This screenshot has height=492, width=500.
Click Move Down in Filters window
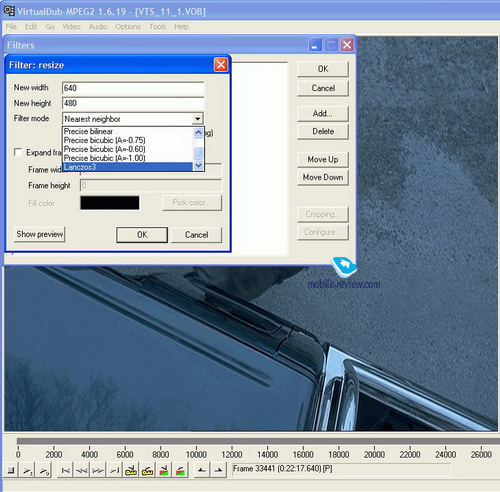coord(323,177)
